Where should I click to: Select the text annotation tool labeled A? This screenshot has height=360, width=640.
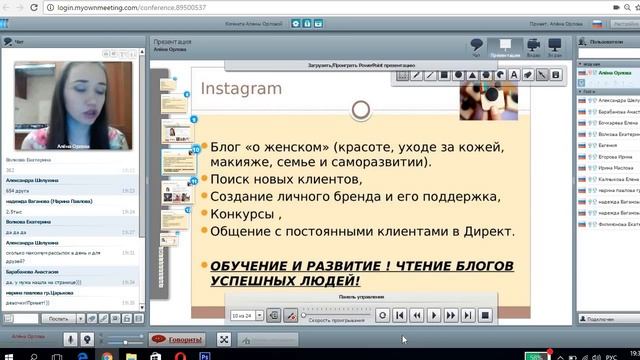(514, 75)
